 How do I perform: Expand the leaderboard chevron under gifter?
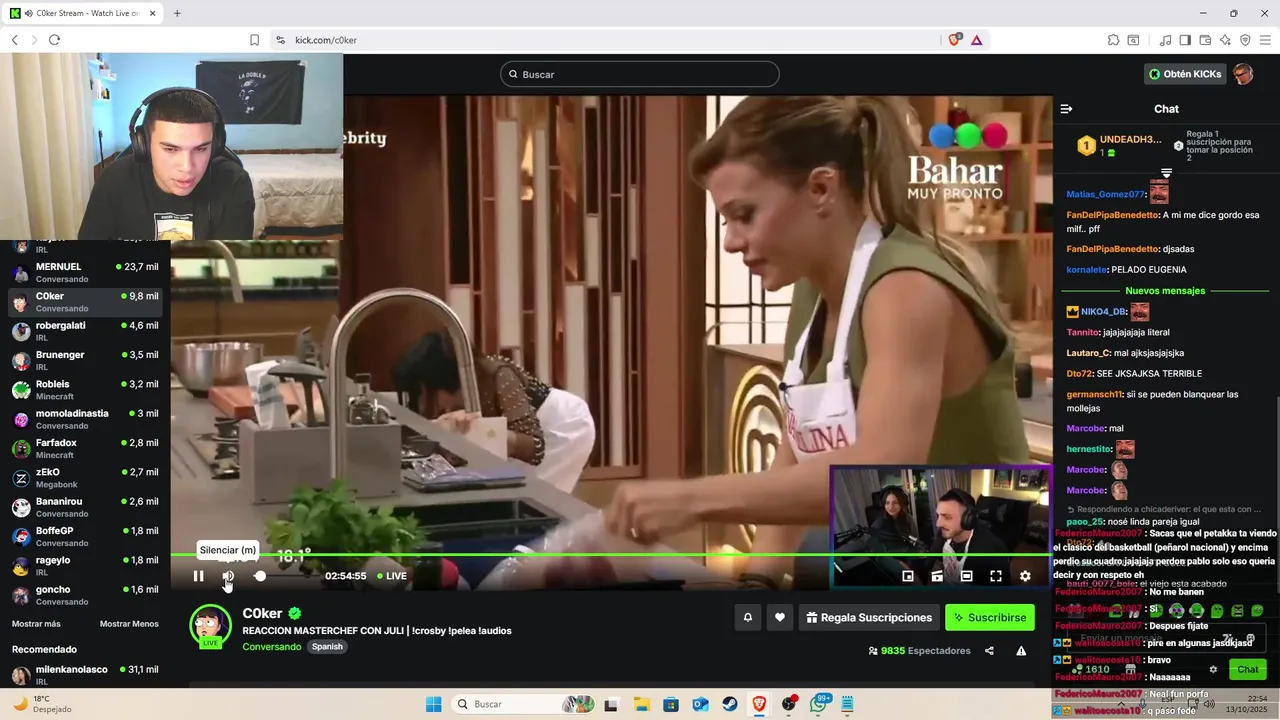click(1166, 174)
